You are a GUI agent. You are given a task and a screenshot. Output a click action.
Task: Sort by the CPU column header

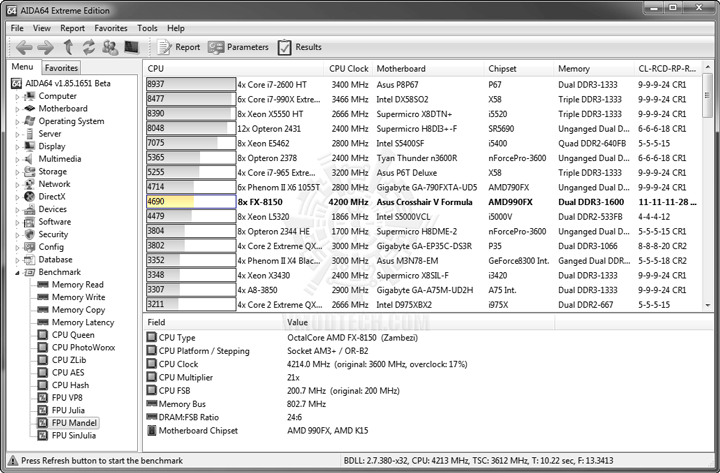(234, 68)
